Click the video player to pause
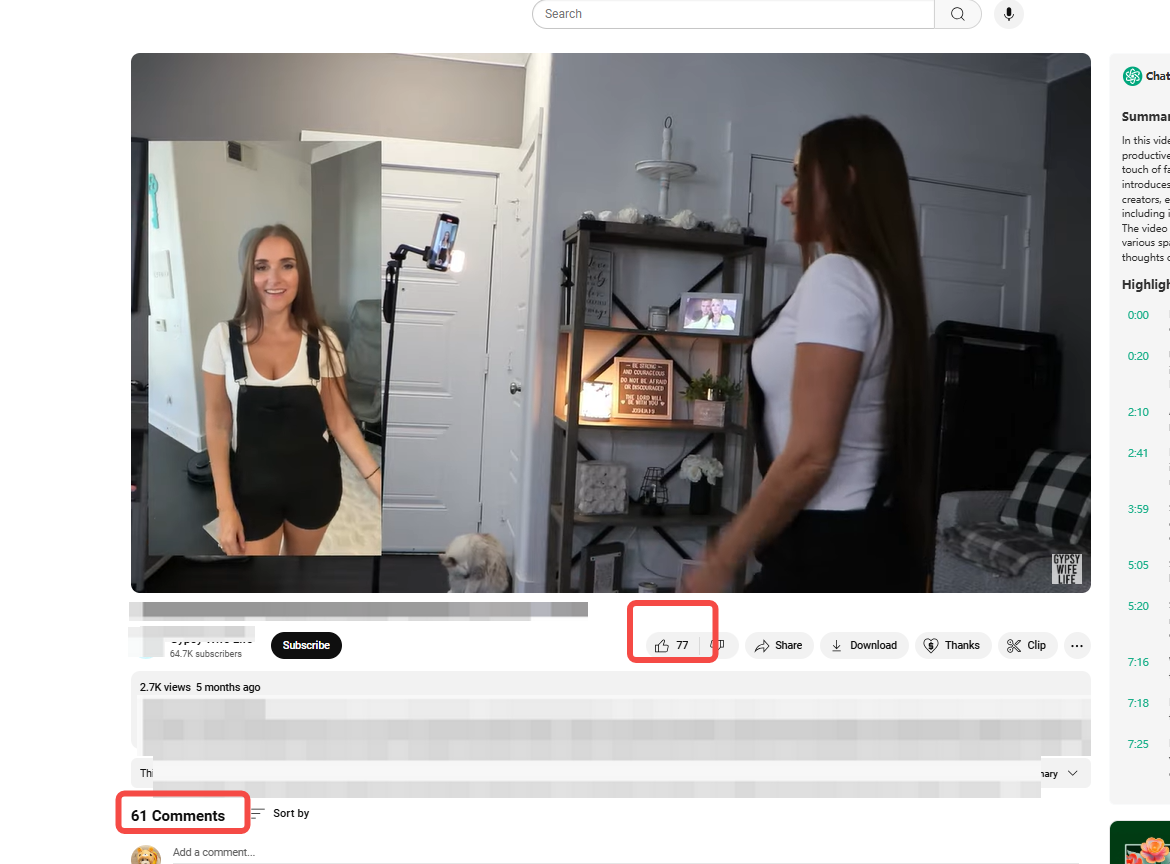This screenshot has height=864, width=1170. click(x=610, y=322)
